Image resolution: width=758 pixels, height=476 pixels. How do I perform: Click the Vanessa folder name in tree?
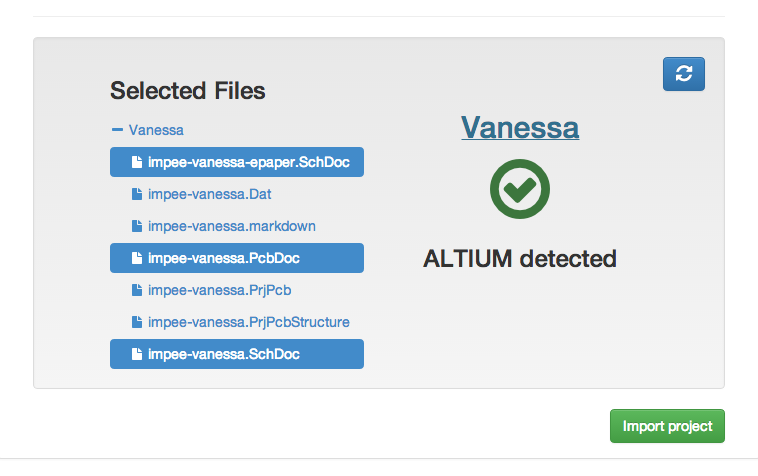156,130
